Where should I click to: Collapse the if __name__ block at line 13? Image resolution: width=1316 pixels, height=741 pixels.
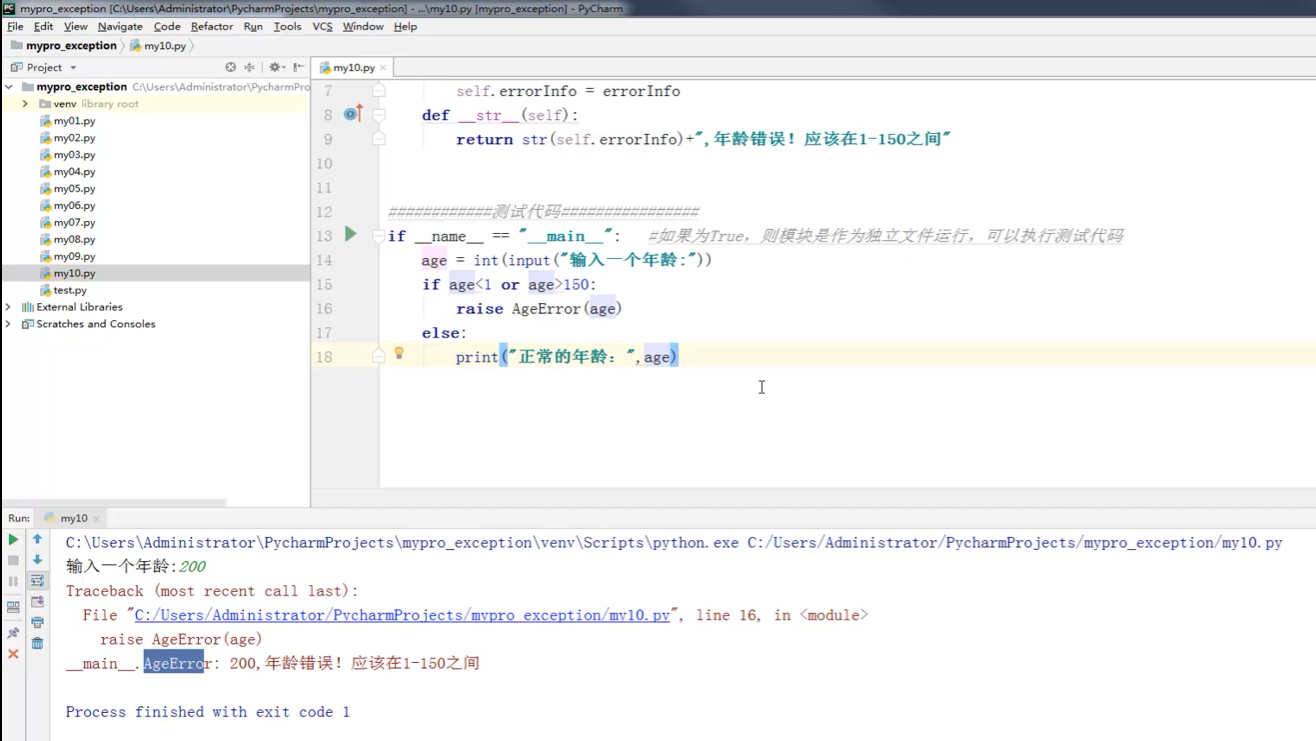point(379,236)
